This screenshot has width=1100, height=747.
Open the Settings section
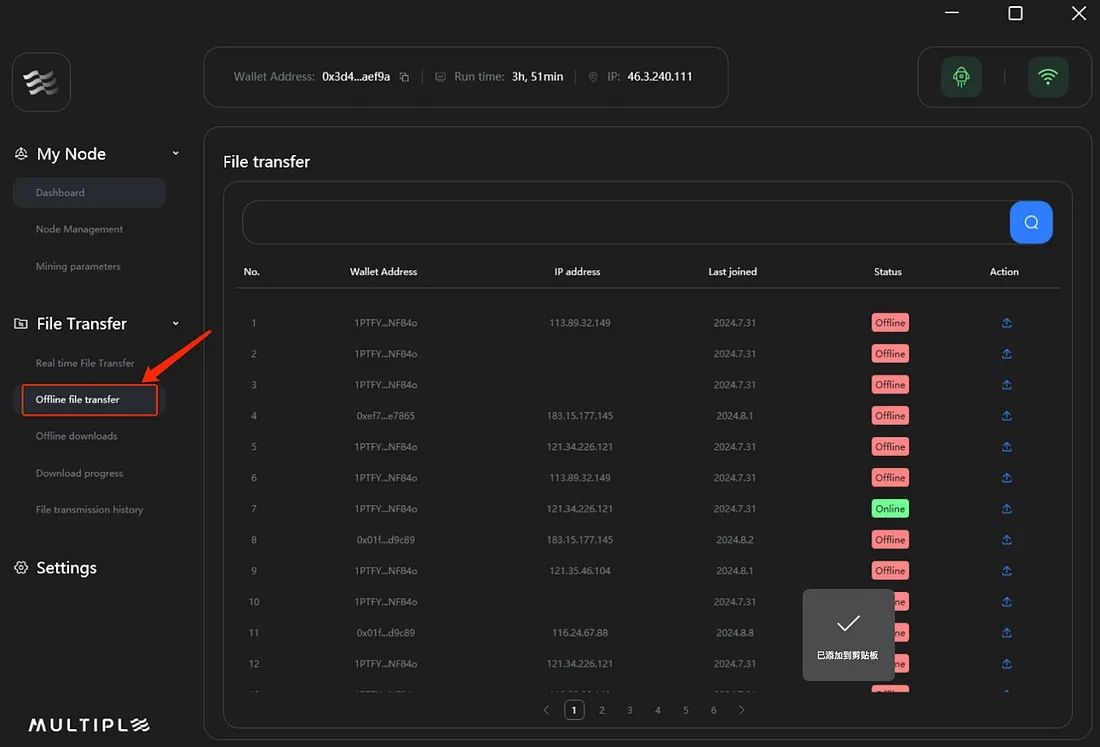(x=66, y=568)
